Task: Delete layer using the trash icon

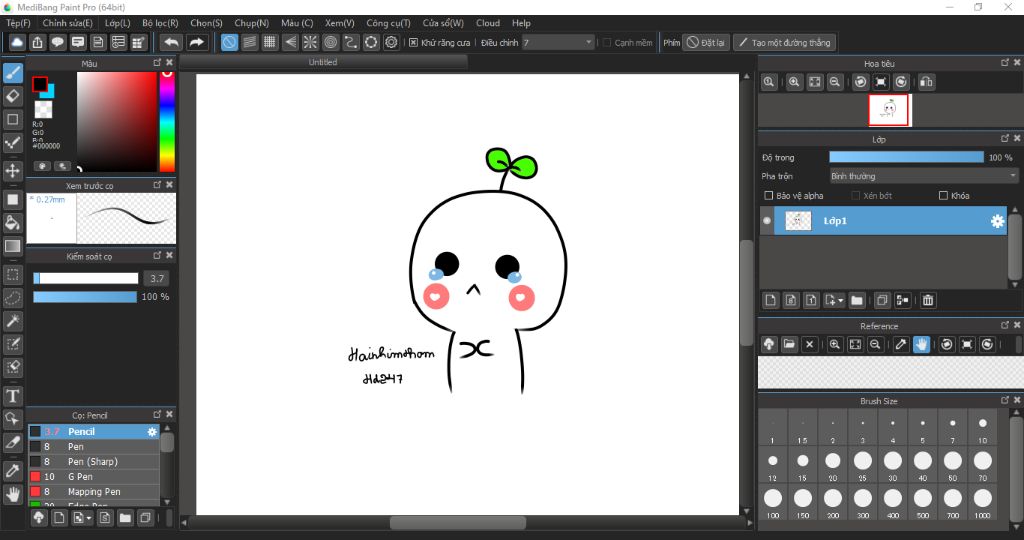Action: click(928, 300)
